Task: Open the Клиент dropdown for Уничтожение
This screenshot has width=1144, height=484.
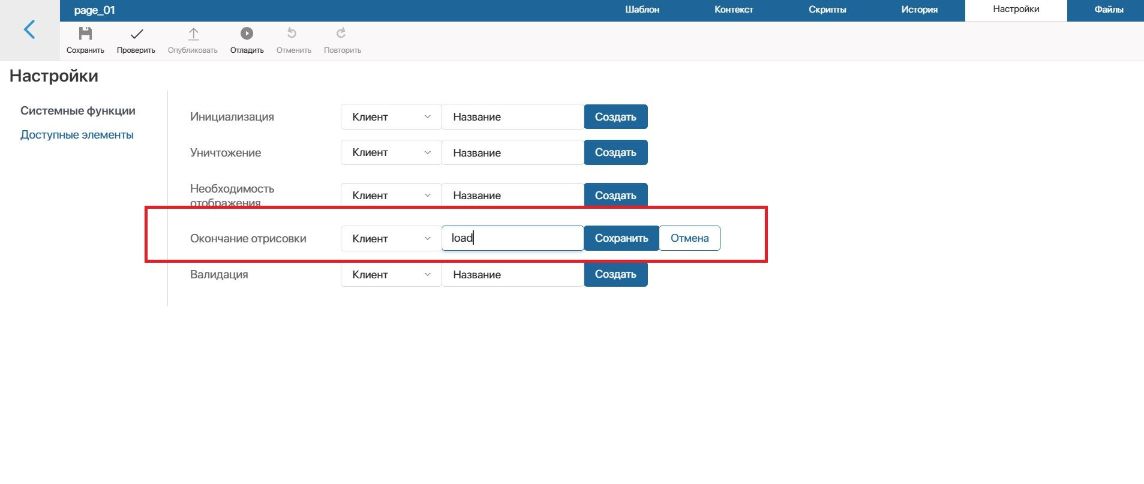Action: (x=391, y=153)
